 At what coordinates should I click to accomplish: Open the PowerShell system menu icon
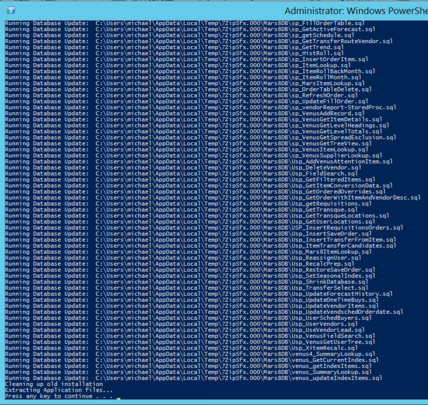tap(11, 11)
